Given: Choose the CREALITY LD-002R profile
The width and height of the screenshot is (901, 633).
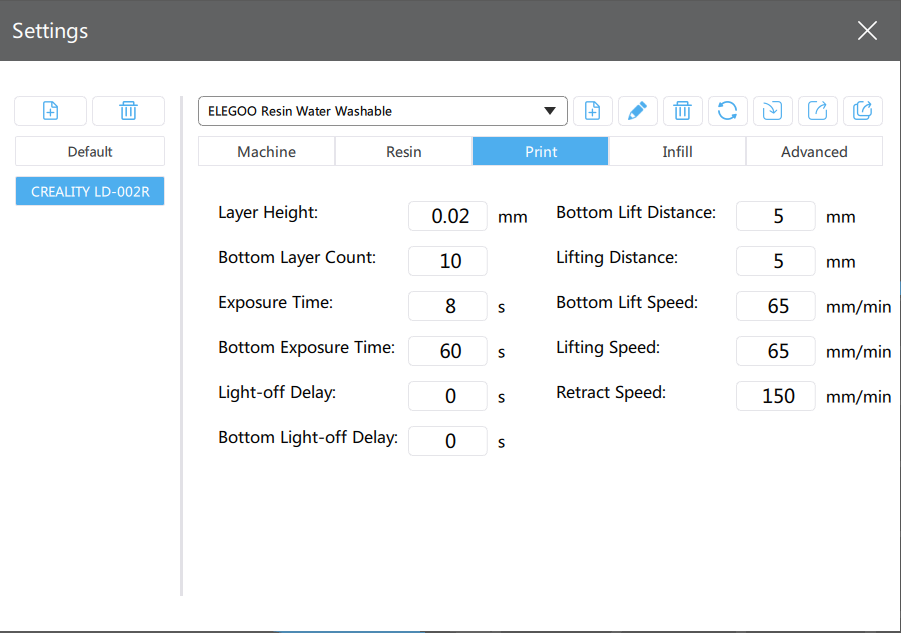Looking at the screenshot, I should click(90, 192).
